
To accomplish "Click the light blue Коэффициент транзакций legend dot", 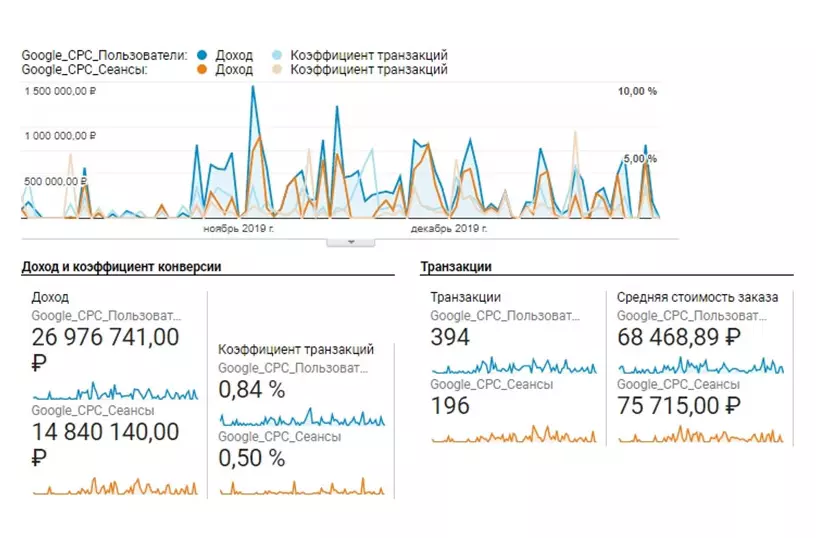I will point(277,55).
